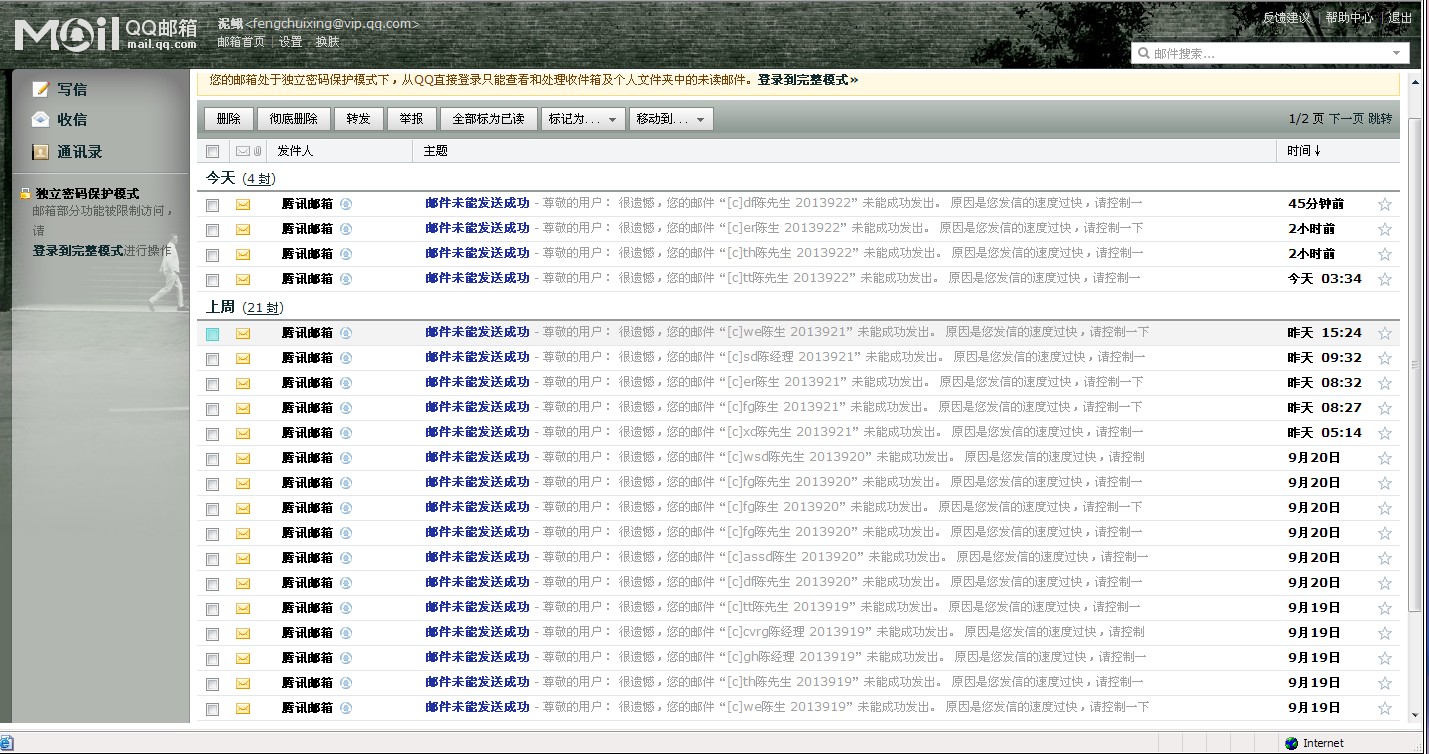Star the email from 昨天 15:24
This screenshot has width=1429, height=754.
[1384, 333]
